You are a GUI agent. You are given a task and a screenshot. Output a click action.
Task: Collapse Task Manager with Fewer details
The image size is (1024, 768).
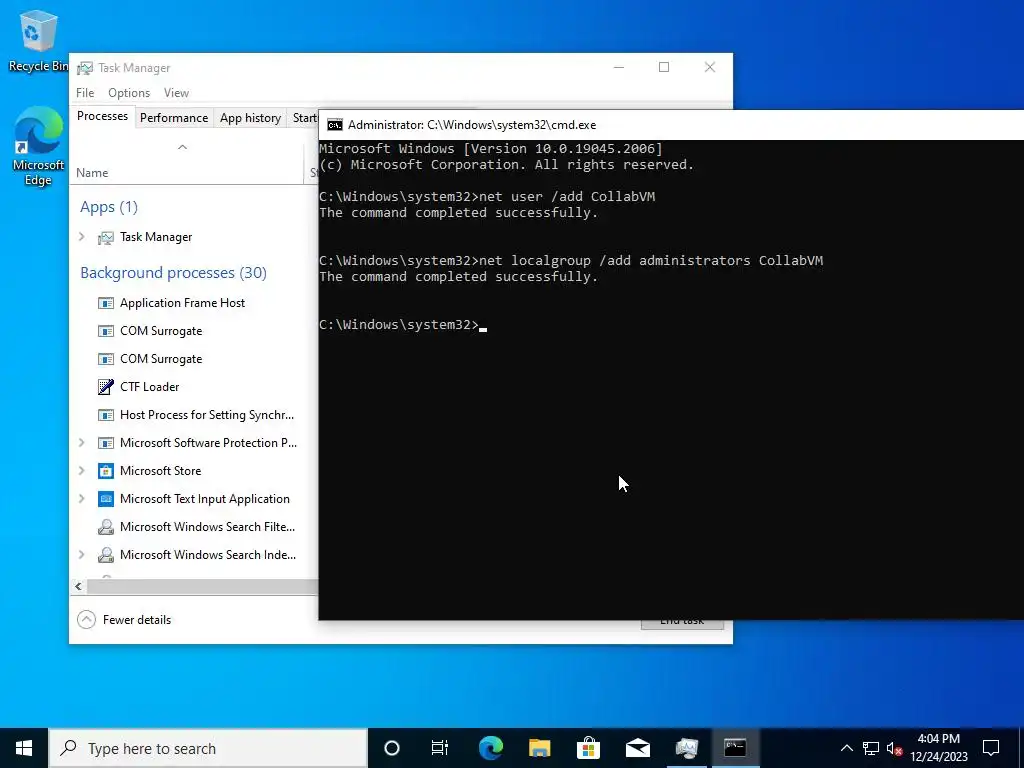[x=124, y=620]
